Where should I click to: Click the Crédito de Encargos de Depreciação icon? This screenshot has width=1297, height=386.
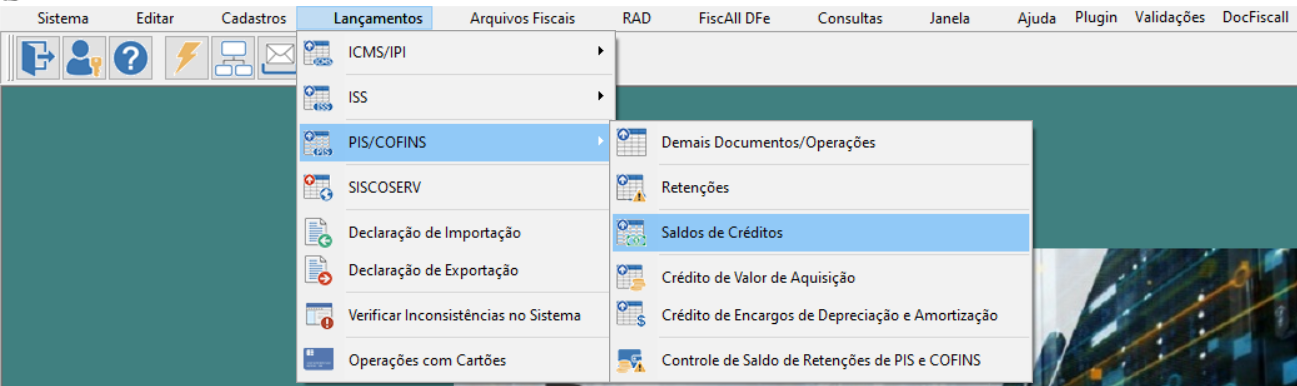[631, 315]
